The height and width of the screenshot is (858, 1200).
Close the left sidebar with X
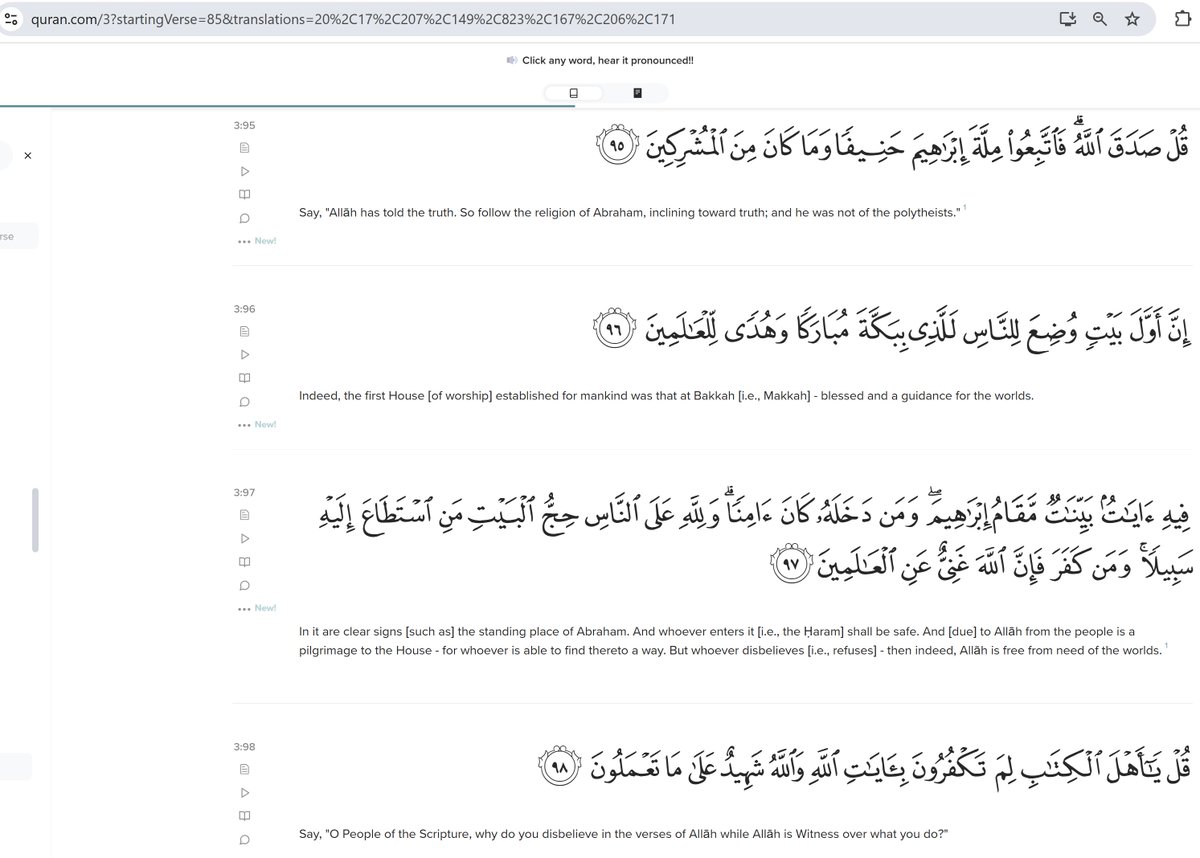click(27, 156)
